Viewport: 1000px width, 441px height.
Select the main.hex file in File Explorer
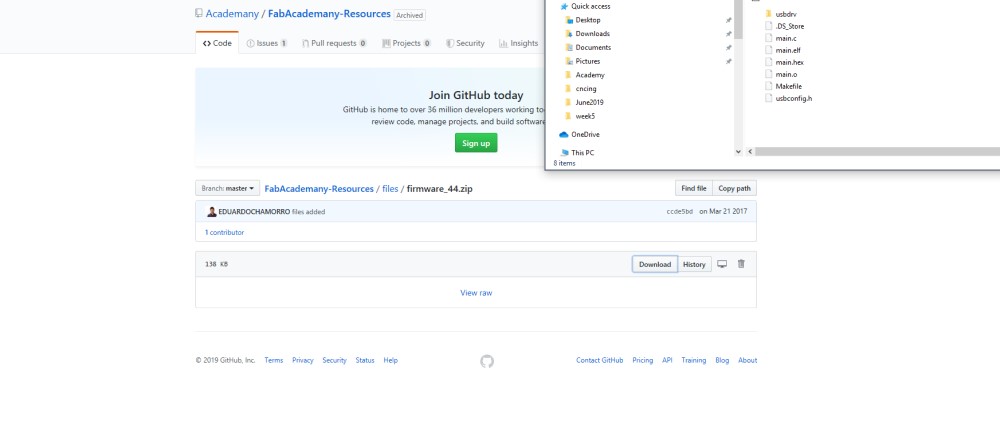pos(784,63)
